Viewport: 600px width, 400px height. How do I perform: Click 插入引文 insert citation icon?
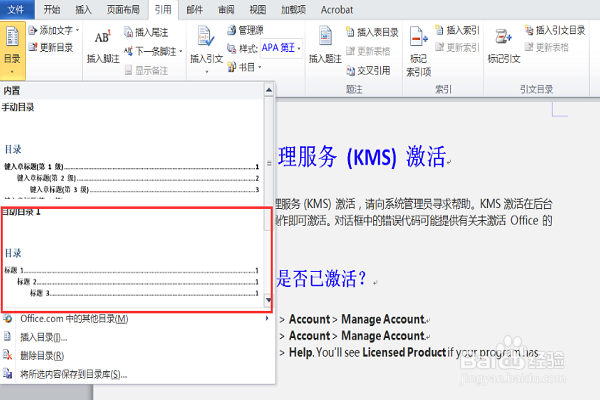(206, 36)
